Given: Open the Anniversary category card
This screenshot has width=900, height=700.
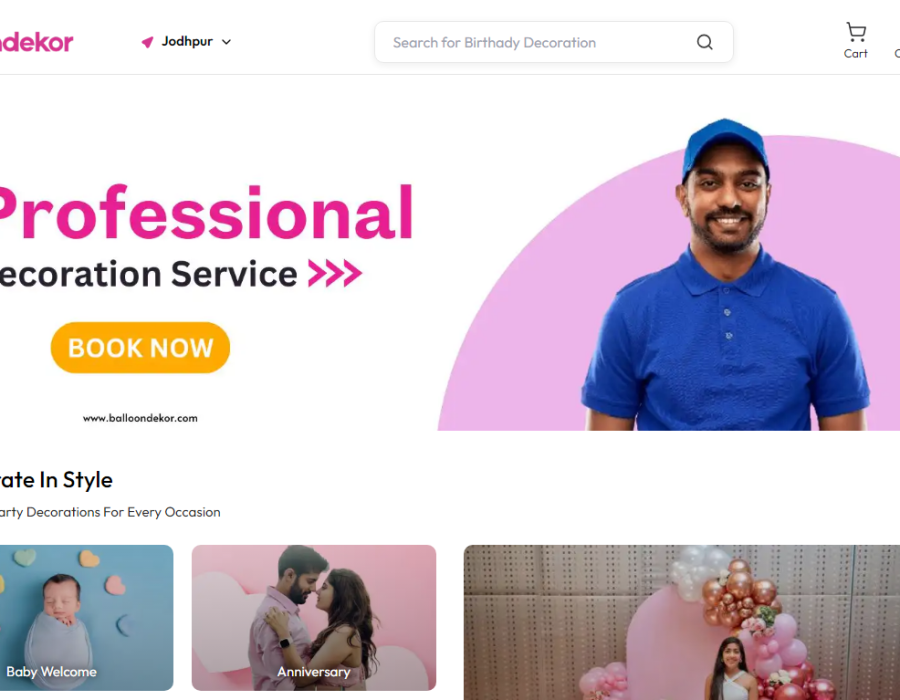Looking at the screenshot, I should (x=313, y=617).
